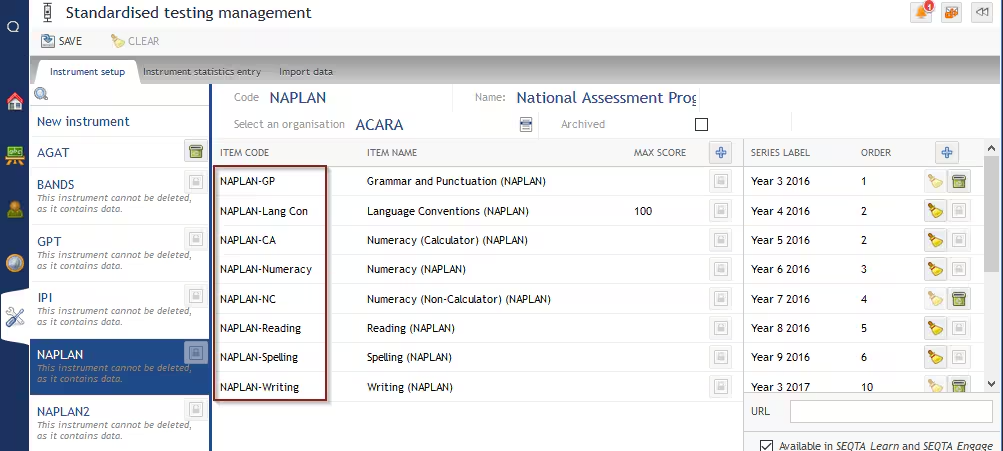Click the Year 6 2016 series label
Screen dimensions: 1003x451
(x=780, y=269)
